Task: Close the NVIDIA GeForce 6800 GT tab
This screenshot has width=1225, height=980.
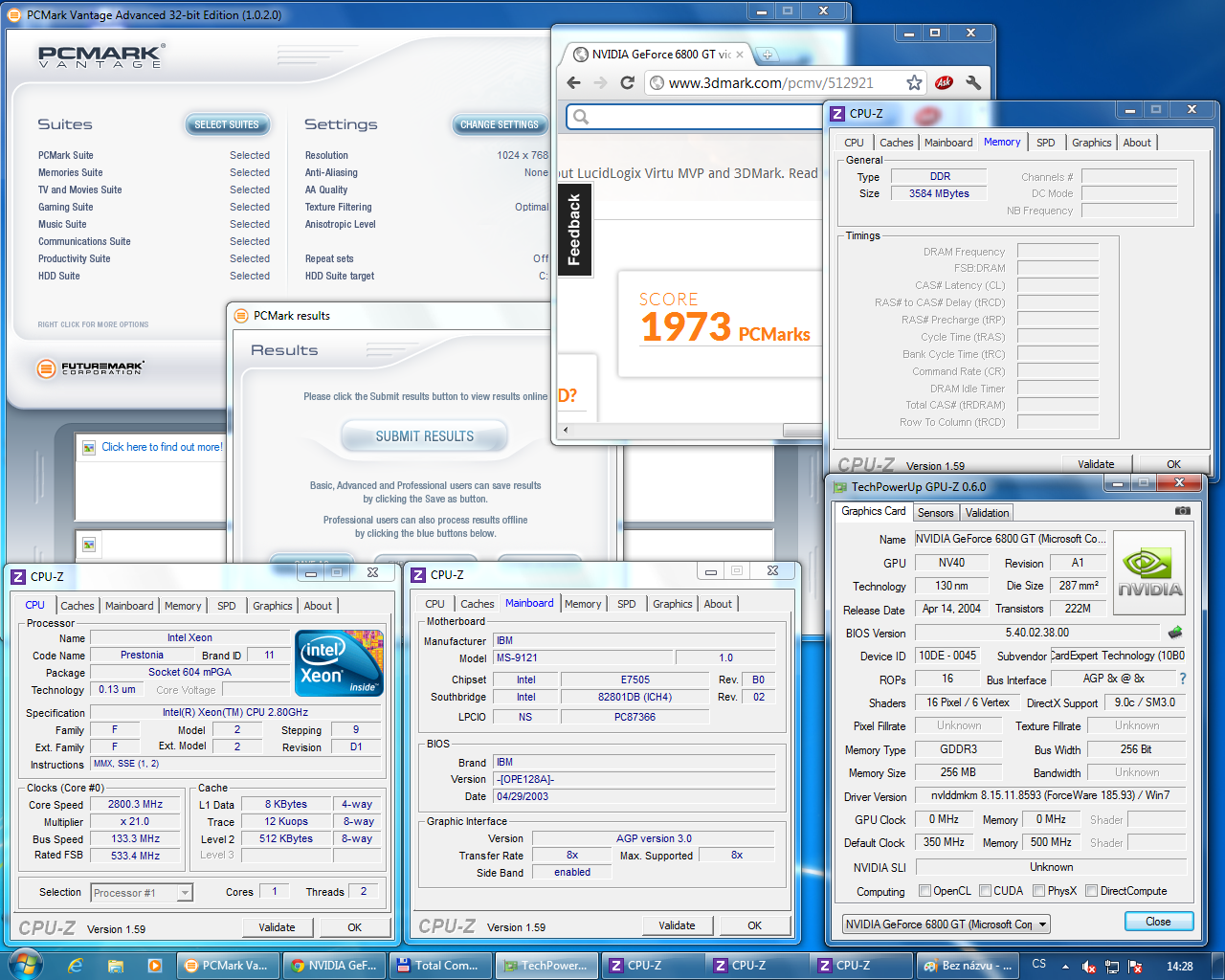Action: click(740, 55)
